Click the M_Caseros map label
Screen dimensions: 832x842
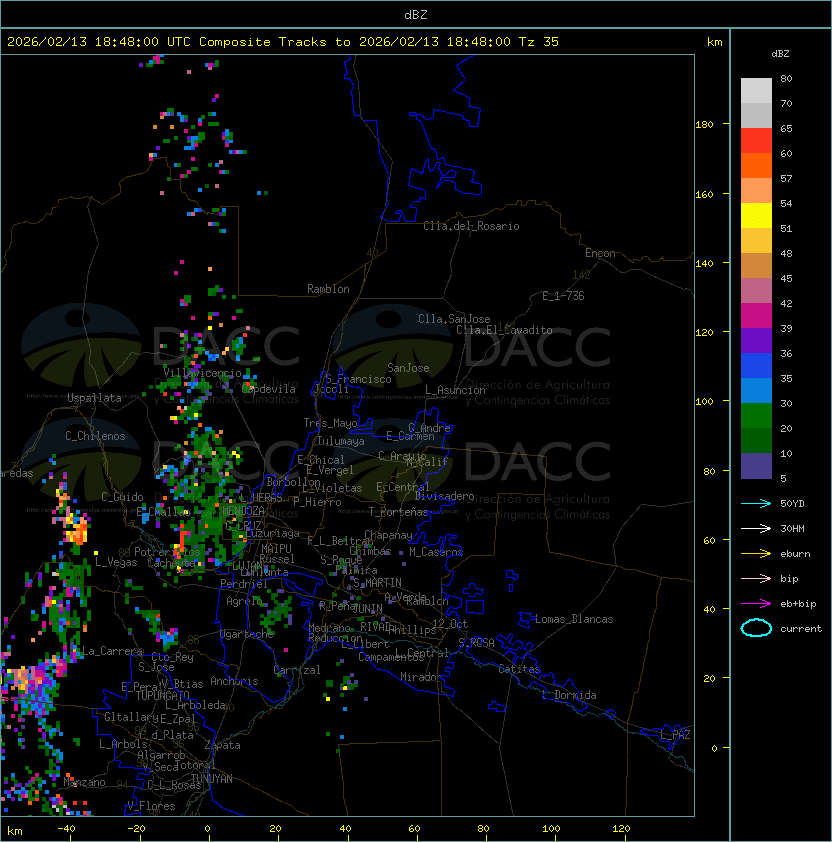436,552
